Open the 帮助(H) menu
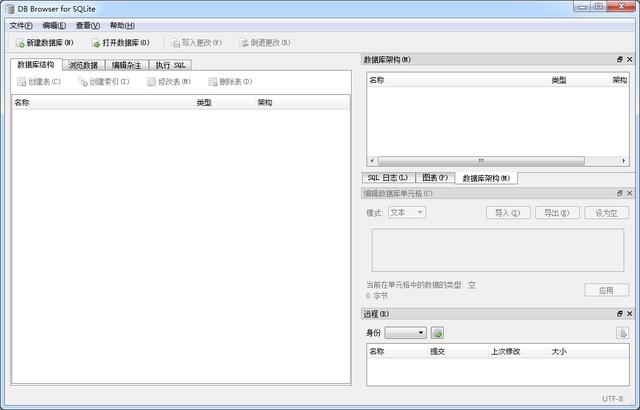The width and height of the screenshot is (640, 410). 122,26
